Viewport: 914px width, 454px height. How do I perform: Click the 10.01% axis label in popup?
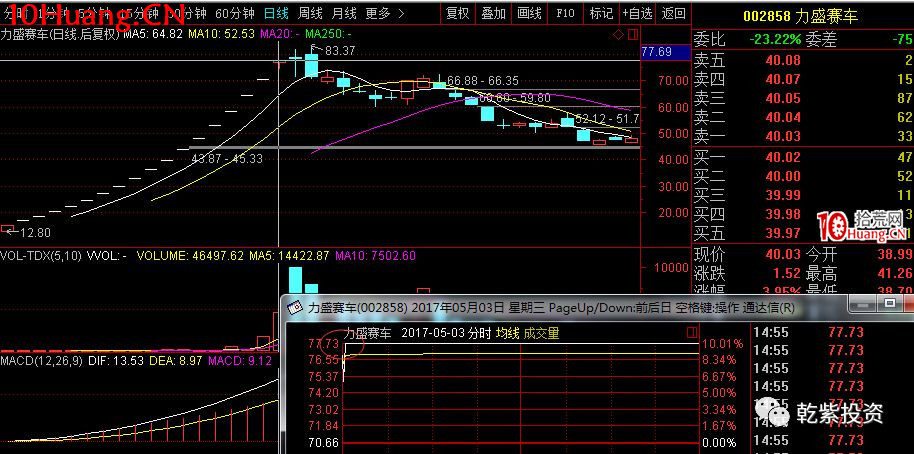pyautogui.click(x=723, y=344)
